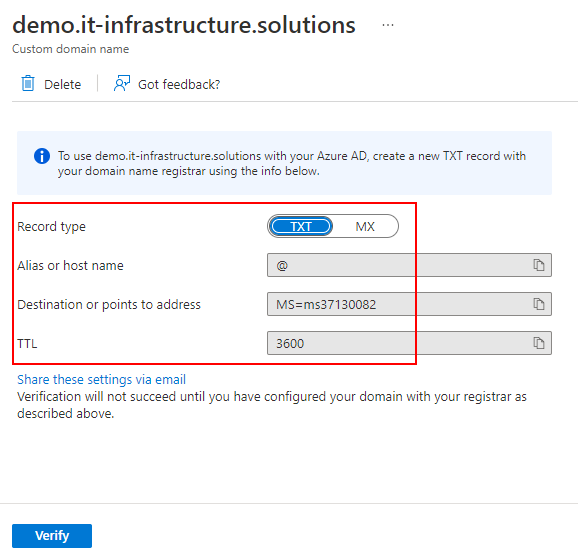Click the demo.it-infrastructure.solutions page title
The image size is (578, 553).
click(x=184, y=25)
